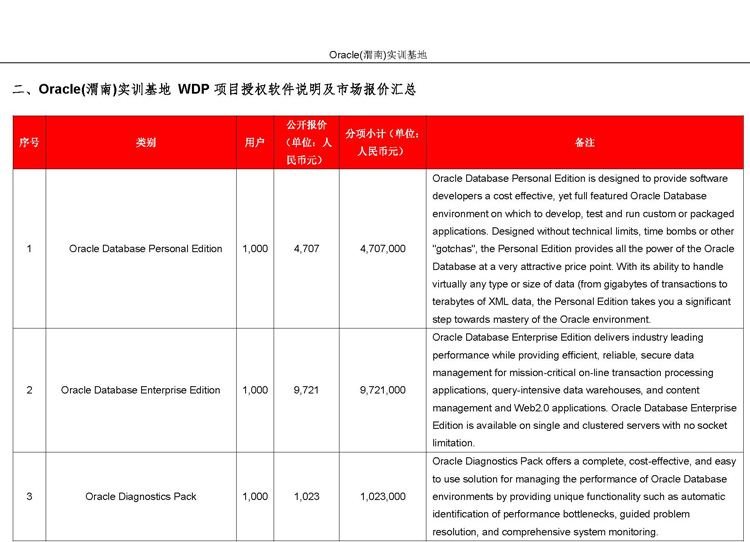The image size is (750, 542).
Task: Click the Personal Edition description paragraph
Action: point(584,249)
